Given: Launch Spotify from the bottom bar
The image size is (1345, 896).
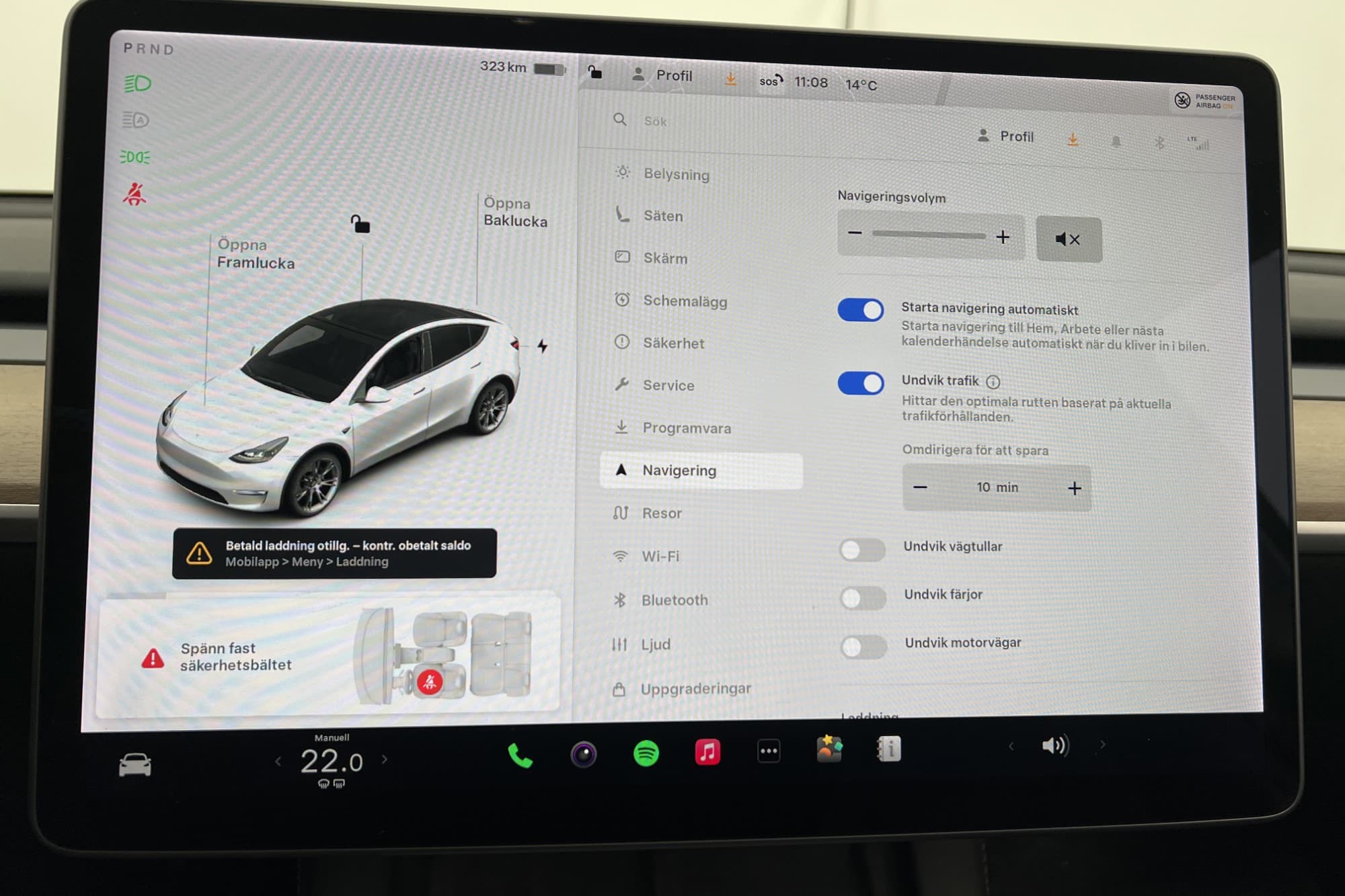Looking at the screenshot, I should tap(646, 753).
